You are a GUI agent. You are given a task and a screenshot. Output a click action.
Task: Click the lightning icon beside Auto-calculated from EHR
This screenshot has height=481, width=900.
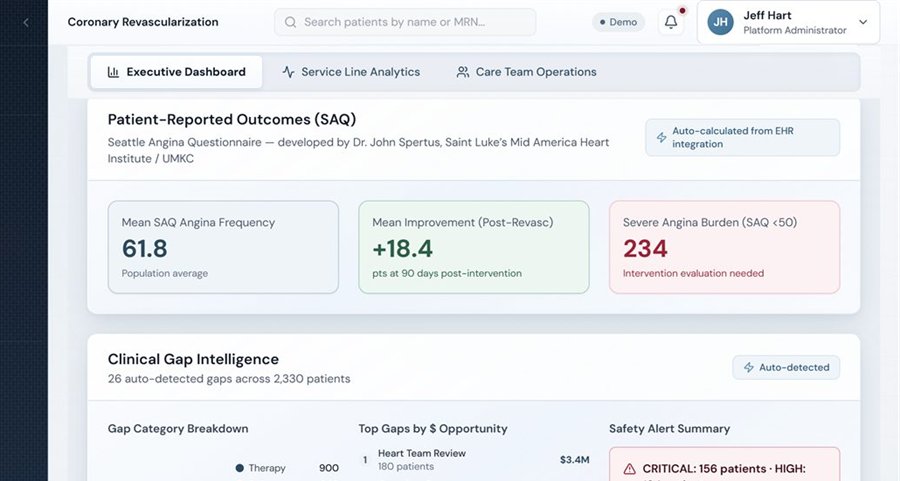click(661, 137)
